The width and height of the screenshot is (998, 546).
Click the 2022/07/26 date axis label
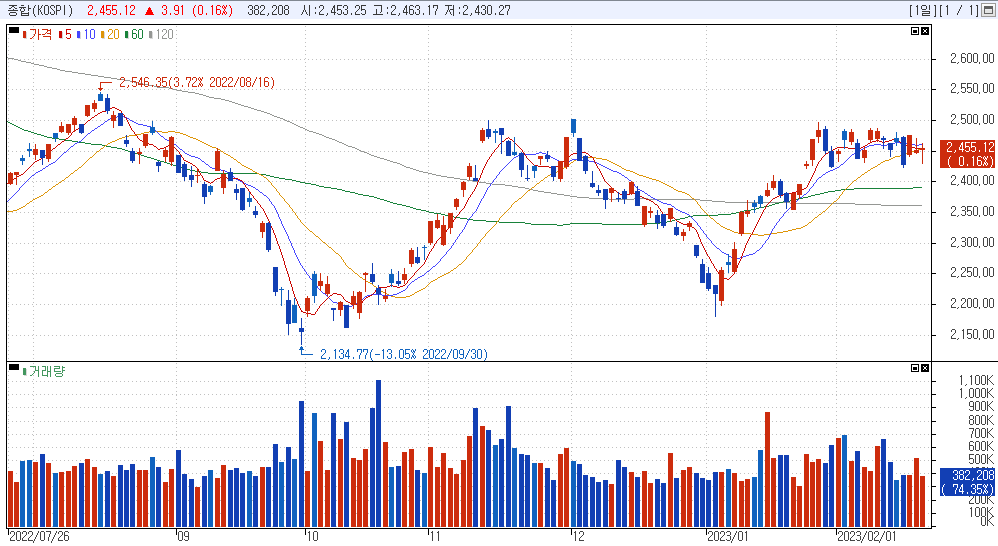(39, 536)
